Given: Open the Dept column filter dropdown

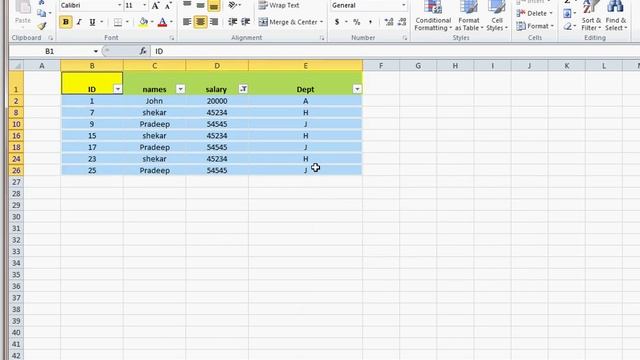Looking at the screenshot, I should [357, 89].
